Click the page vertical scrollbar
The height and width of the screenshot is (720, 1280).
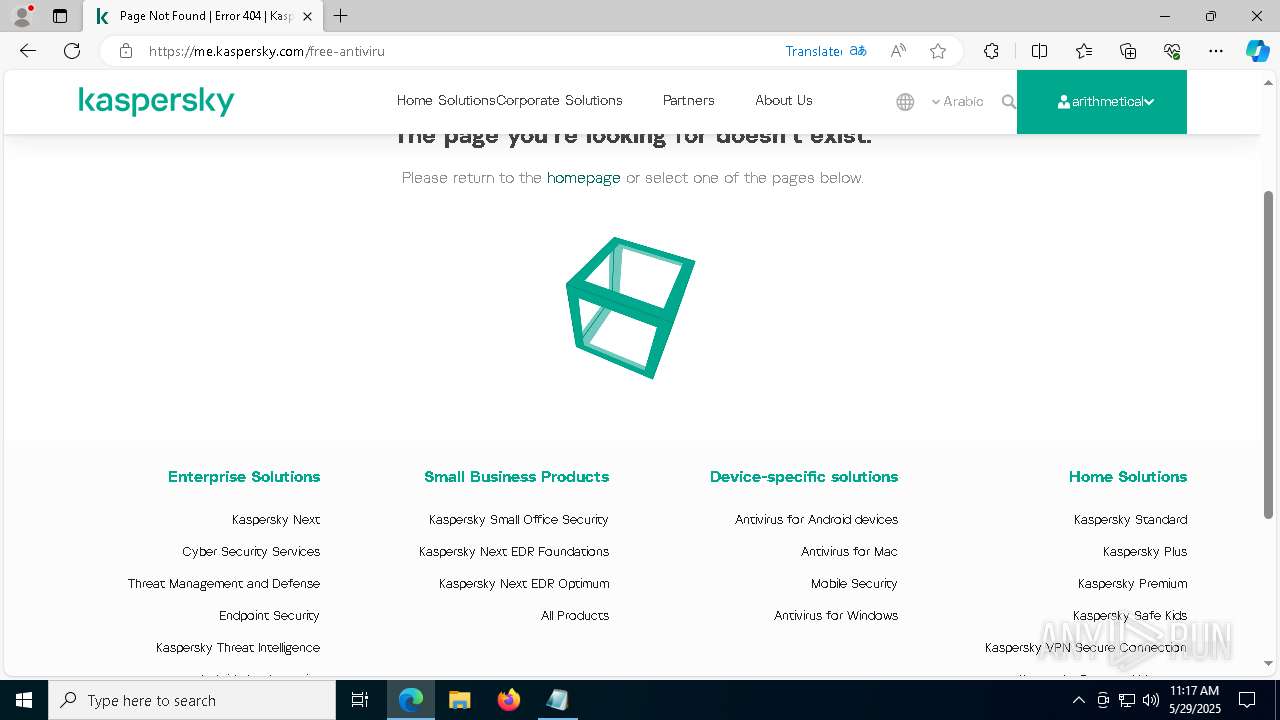click(x=1269, y=355)
